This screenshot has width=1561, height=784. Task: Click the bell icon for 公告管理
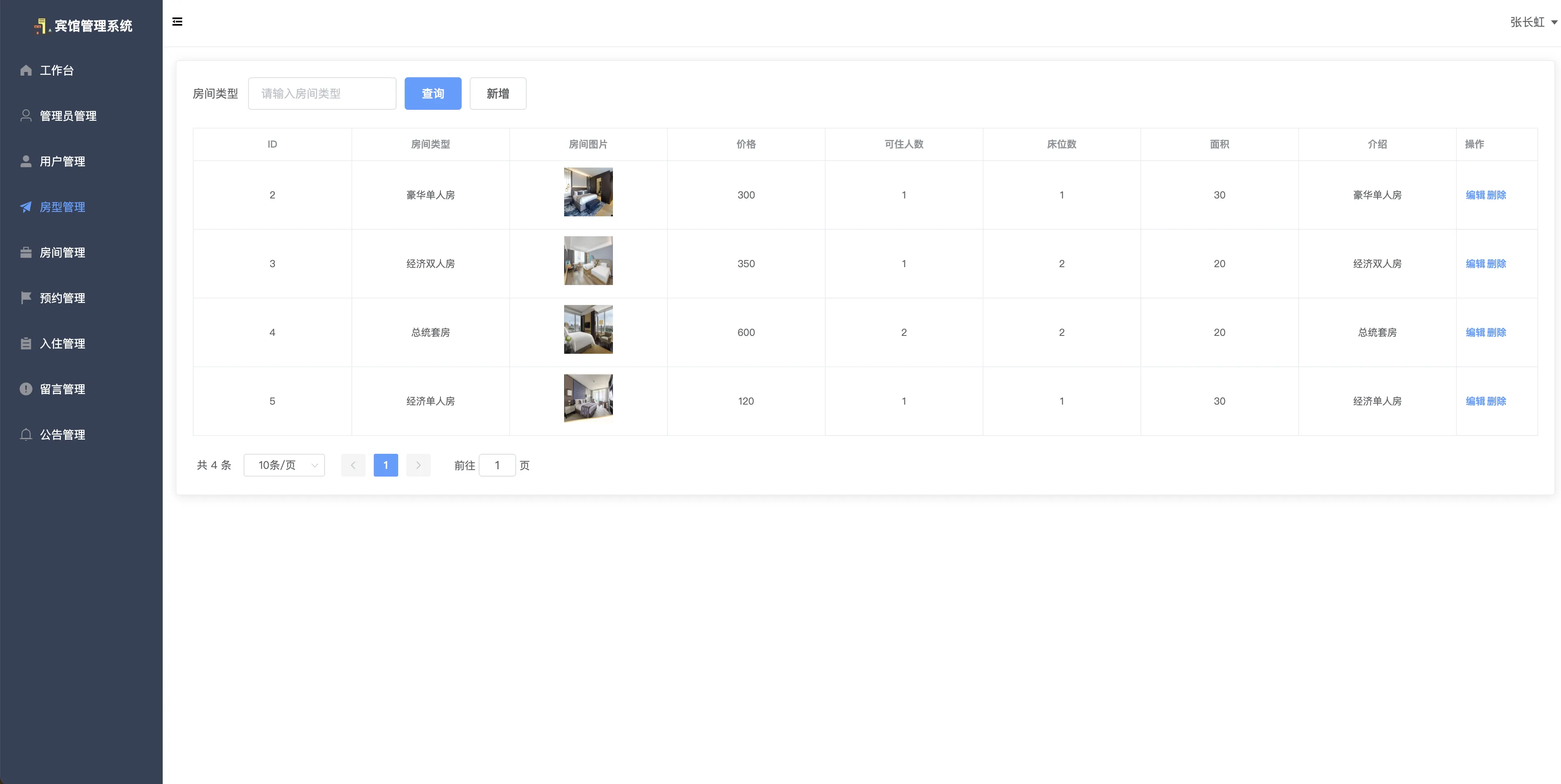click(x=26, y=434)
